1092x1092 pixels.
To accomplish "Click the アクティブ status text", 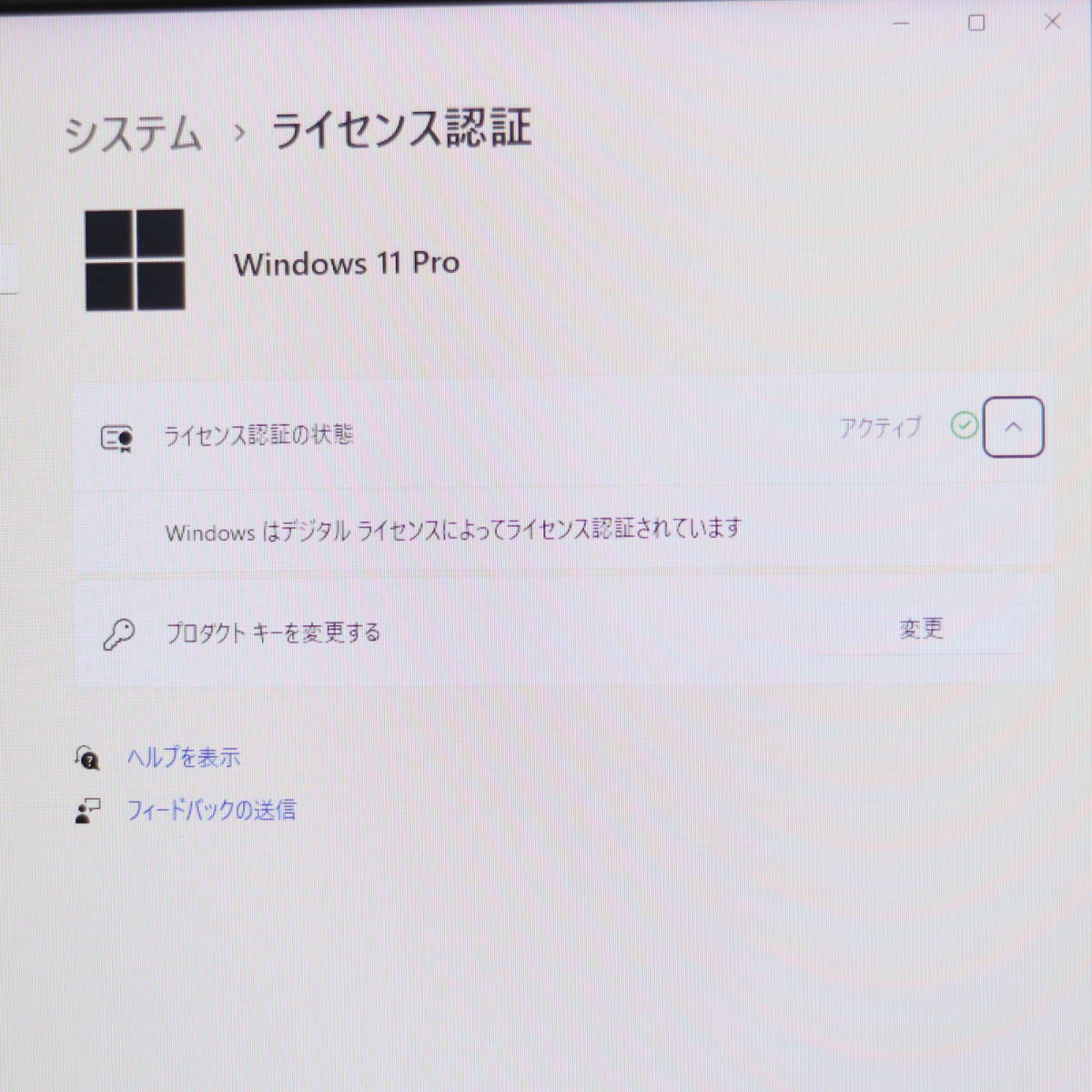I will [880, 427].
